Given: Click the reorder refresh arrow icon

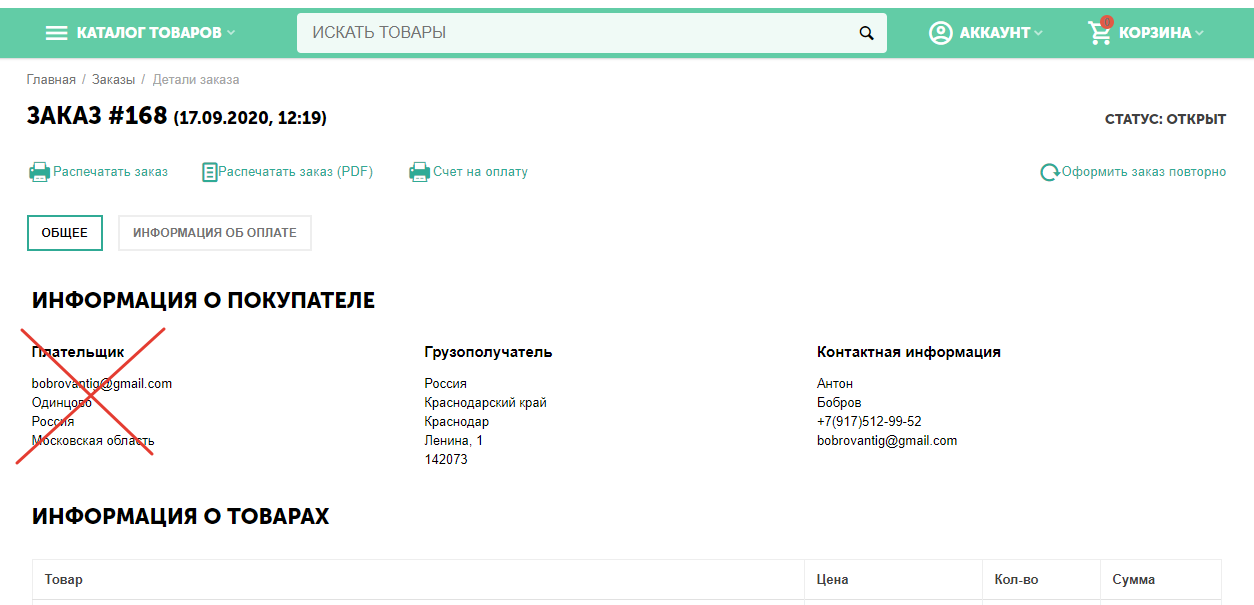Looking at the screenshot, I should click(x=1050, y=172).
